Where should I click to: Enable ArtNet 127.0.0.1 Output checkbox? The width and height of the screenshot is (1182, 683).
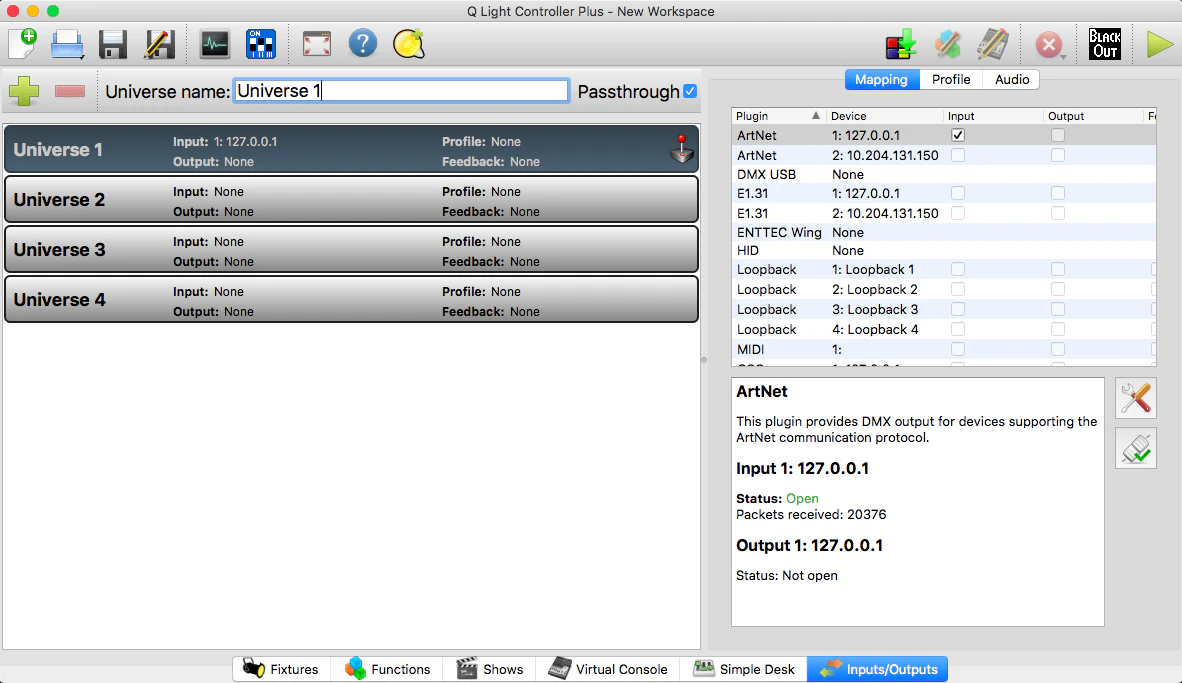pyautogui.click(x=1058, y=136)
